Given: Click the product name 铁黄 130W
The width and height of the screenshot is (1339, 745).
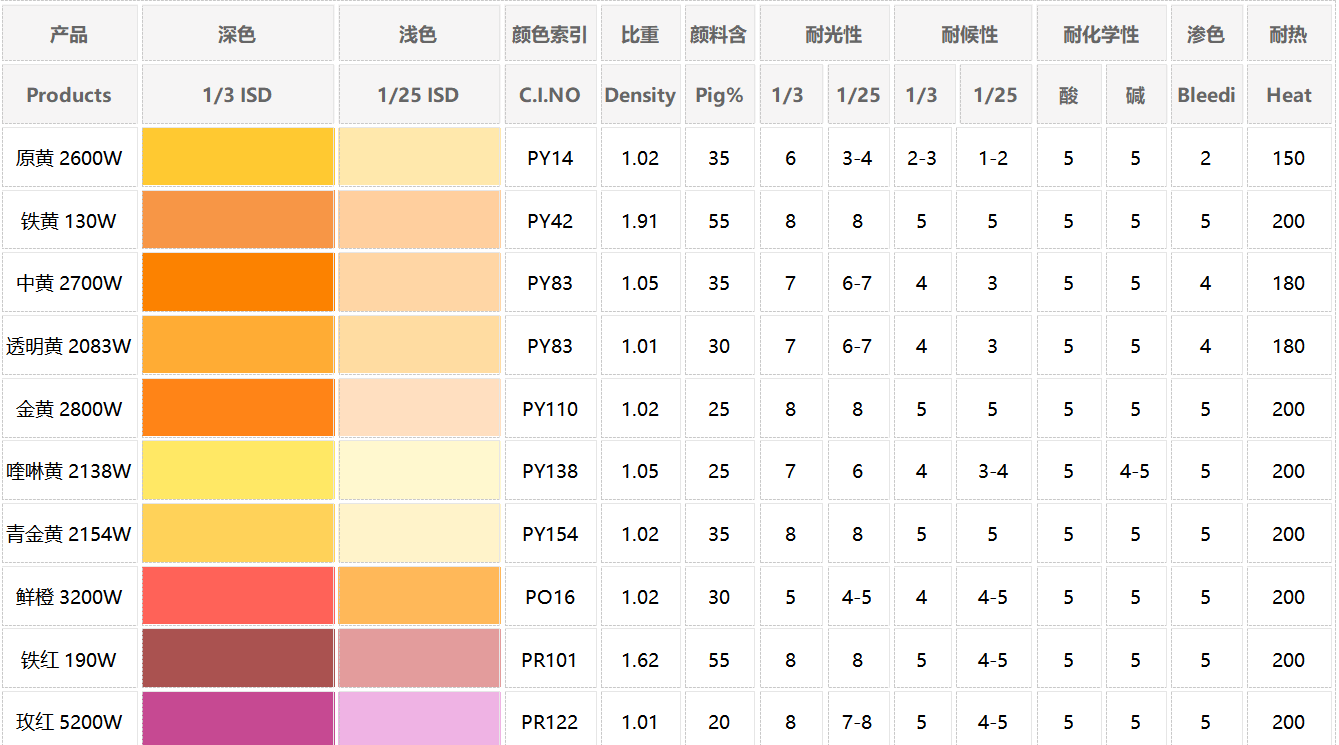Looking at the screenshot, I should coord(69,221).
